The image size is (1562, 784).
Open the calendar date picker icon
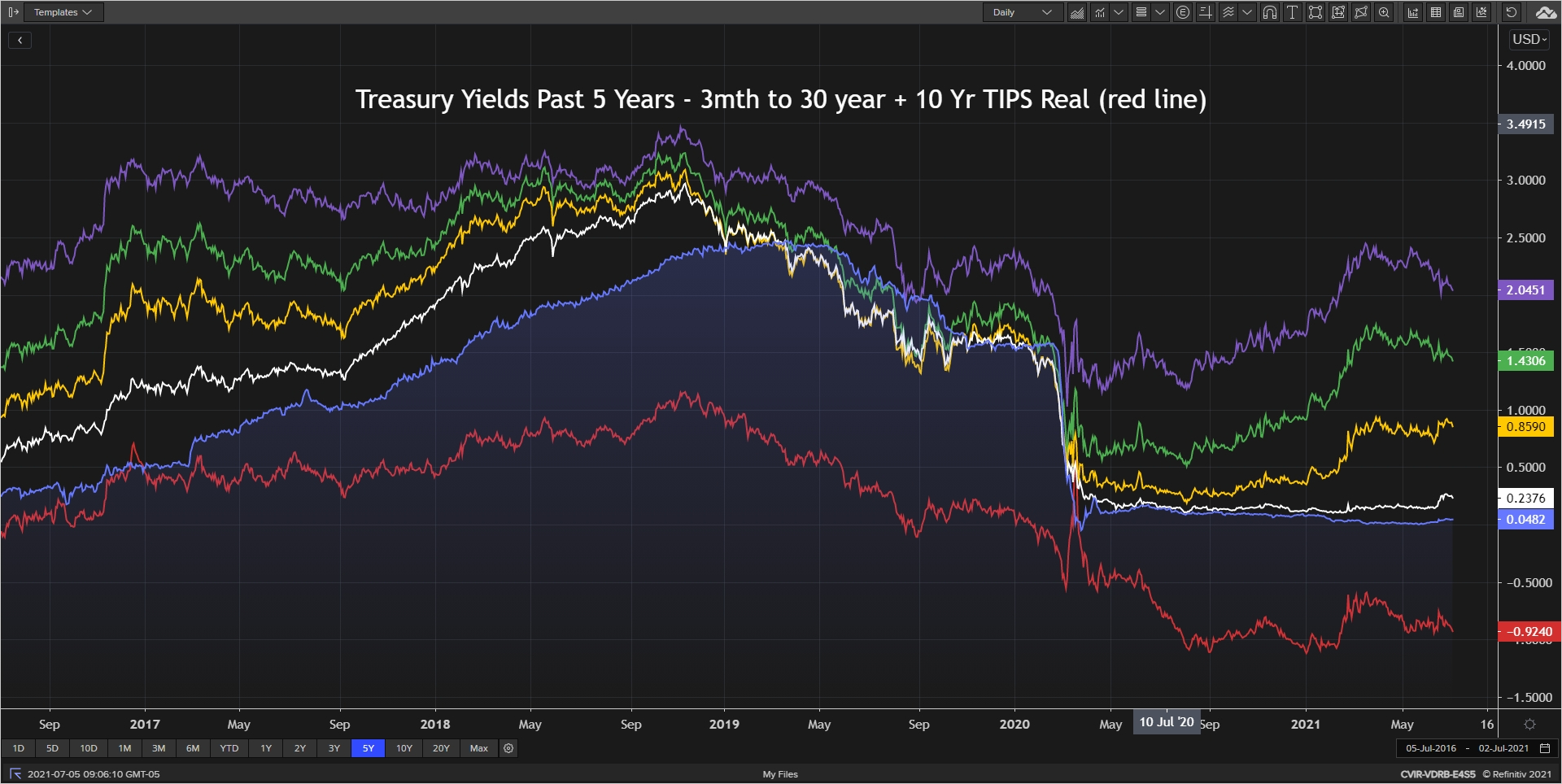[1545, 748]
